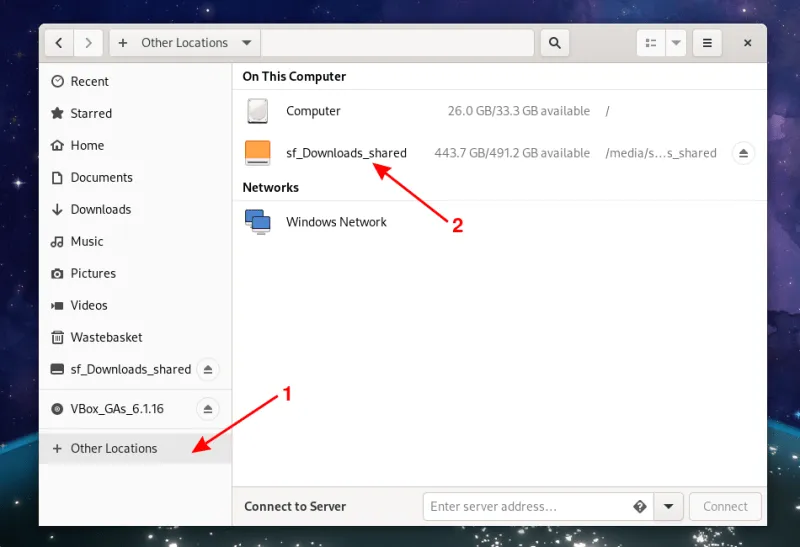This screenshot has height=547, width=800.
Task: Expand the server address history dropdown
Action: coord(668,507)
